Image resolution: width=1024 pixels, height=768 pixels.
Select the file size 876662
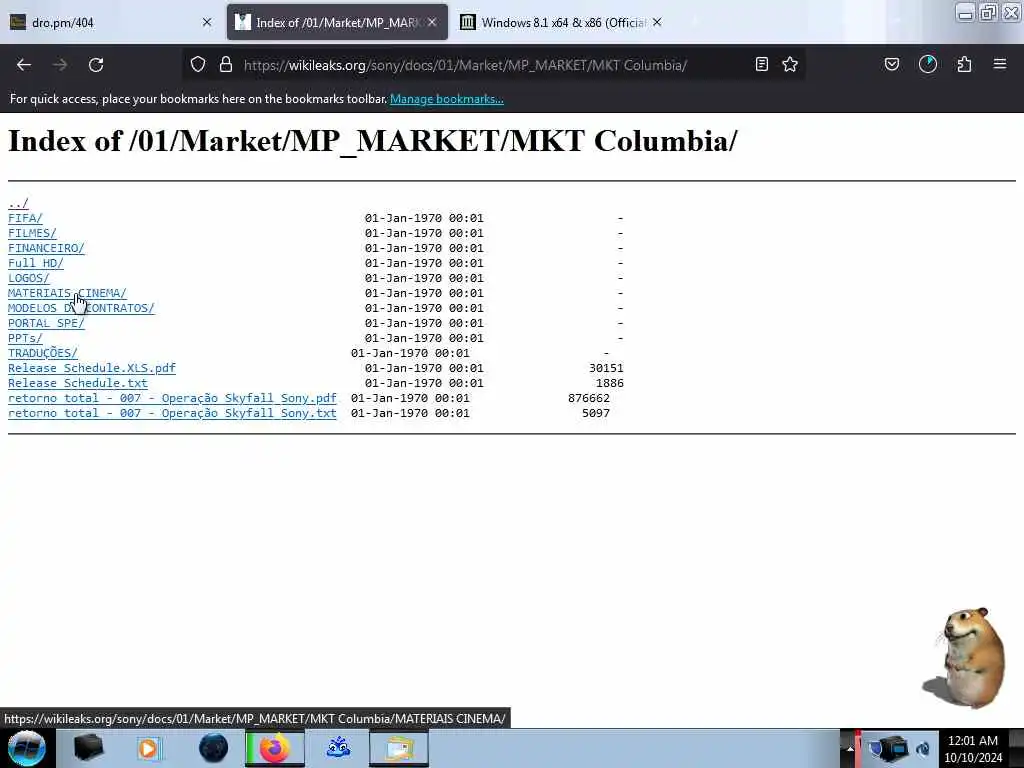[588, 398]
